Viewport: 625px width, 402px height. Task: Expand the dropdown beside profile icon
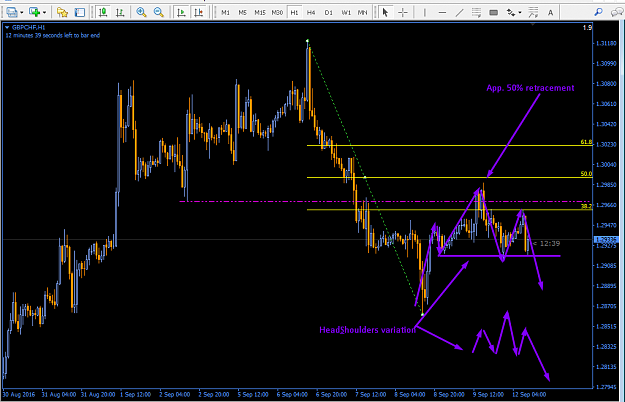point(22,13)
